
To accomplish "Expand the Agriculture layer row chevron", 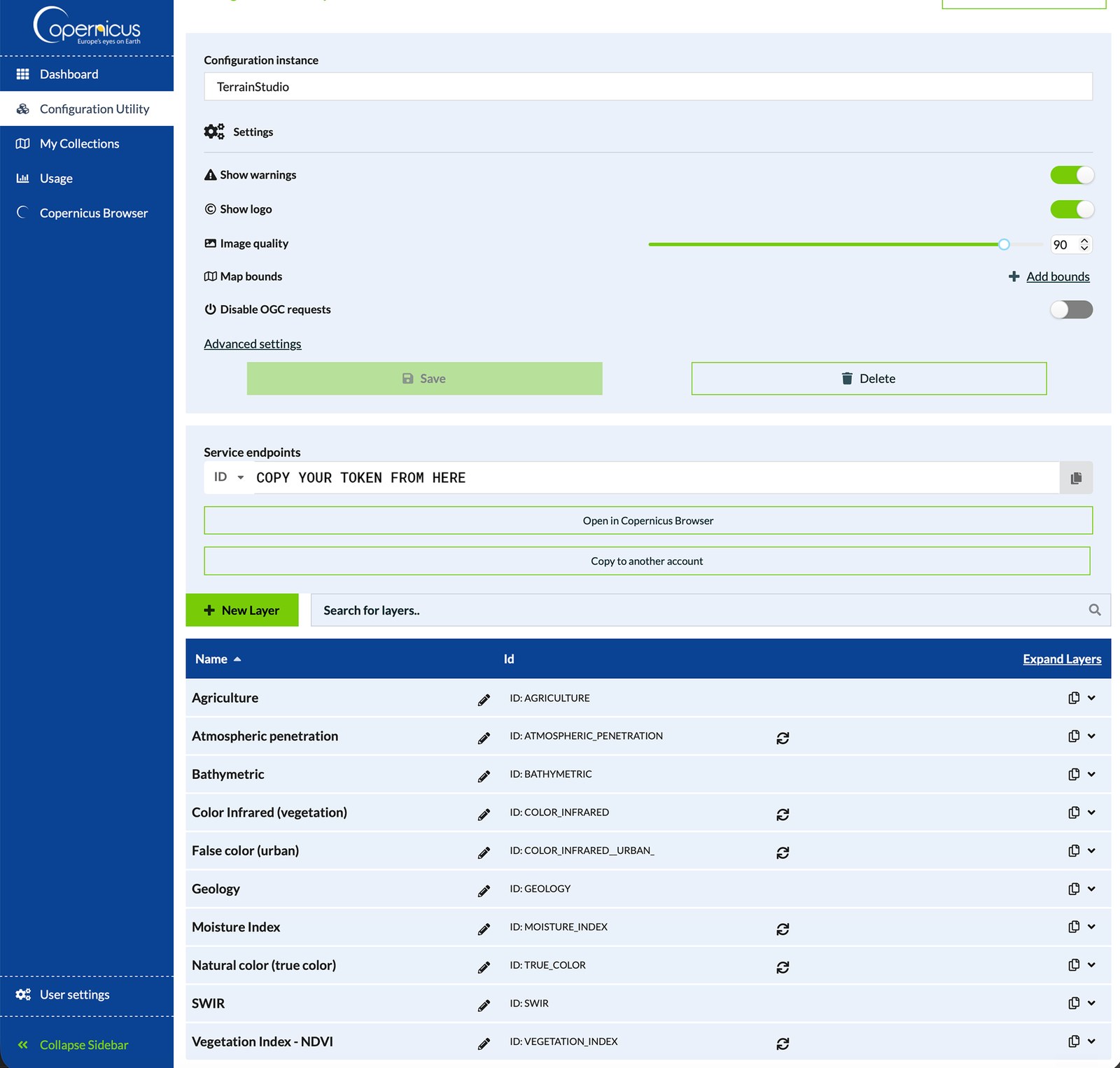I will pos(1092,698).
